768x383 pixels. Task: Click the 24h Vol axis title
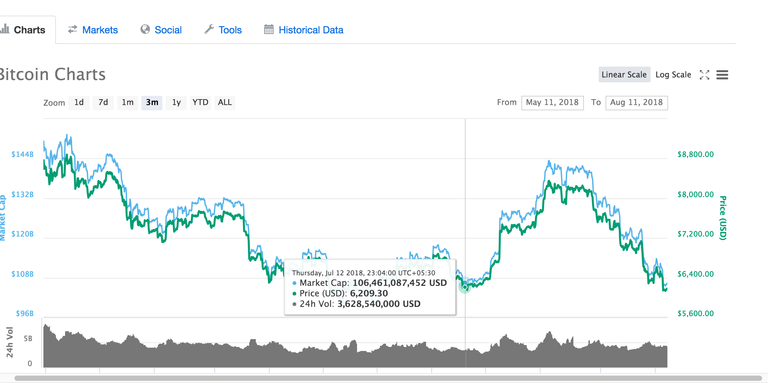pyautogui.click(x=10, y=341)
